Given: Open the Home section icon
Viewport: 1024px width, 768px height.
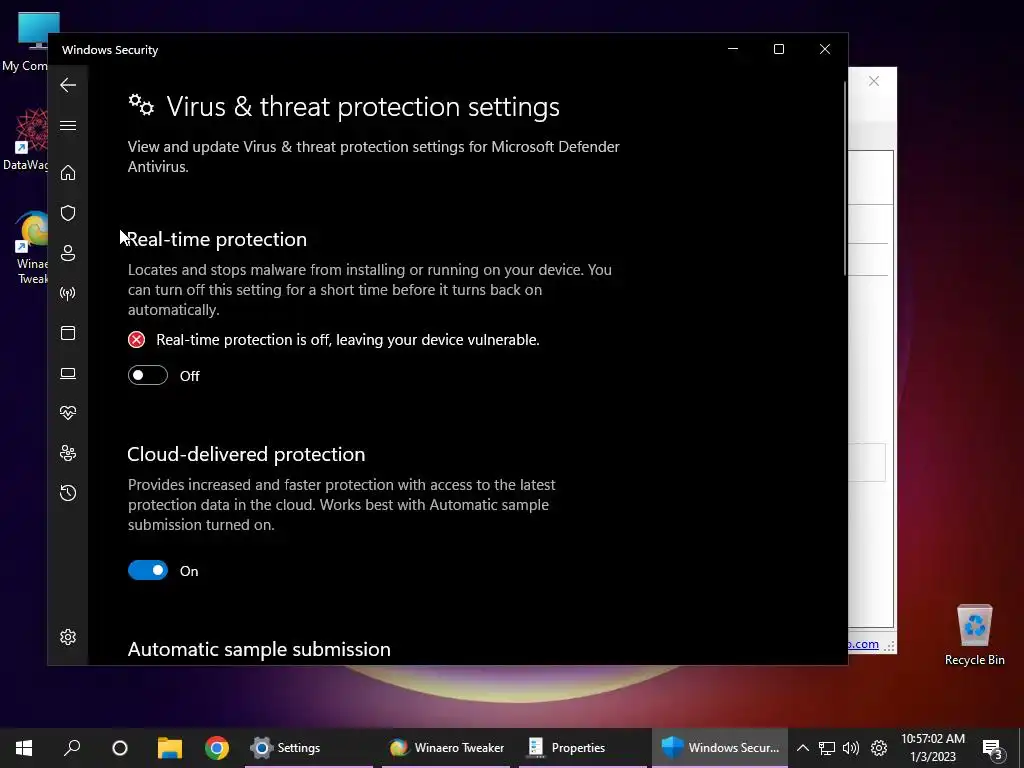Looking at the screenshot, I should 68,172.
